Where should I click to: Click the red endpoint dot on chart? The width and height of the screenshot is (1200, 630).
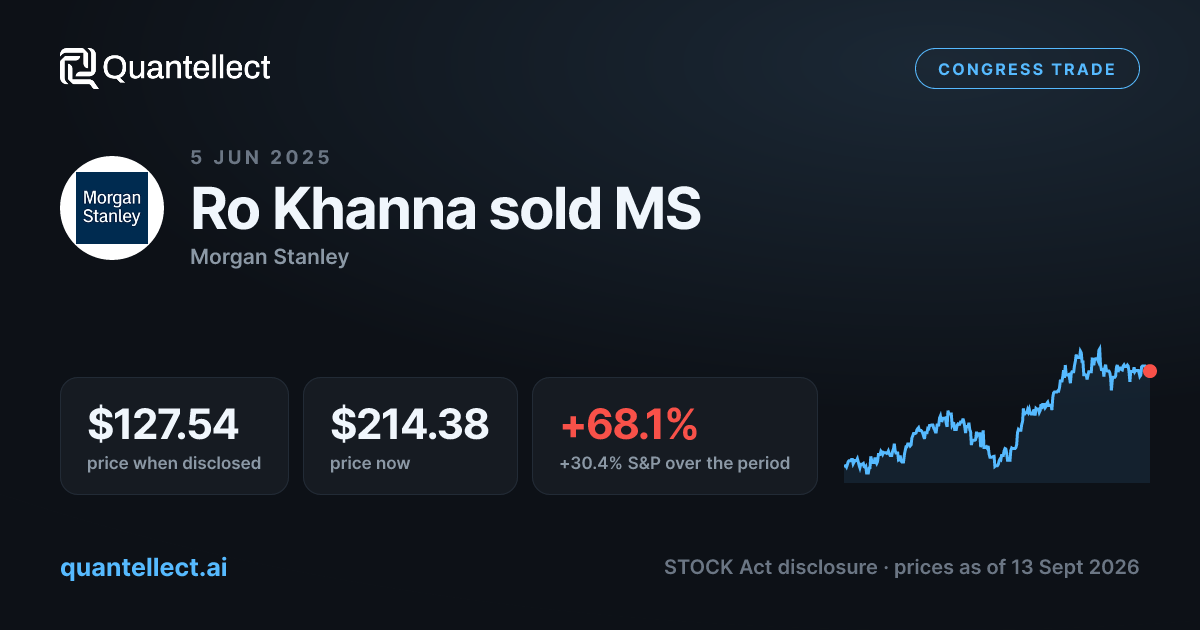pos(1150,371)
